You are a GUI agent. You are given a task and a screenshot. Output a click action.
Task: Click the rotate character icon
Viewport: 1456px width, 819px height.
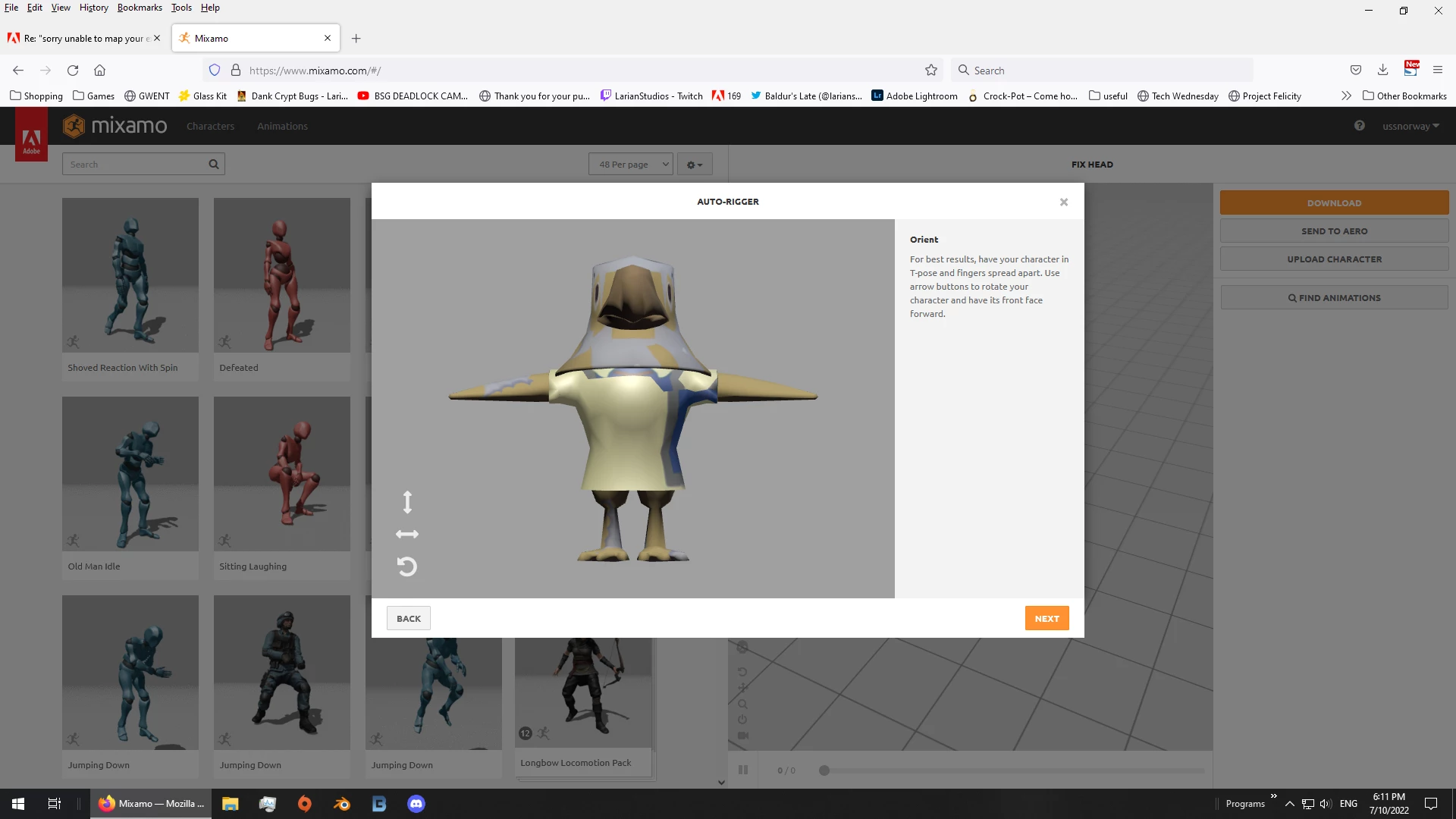407,566
